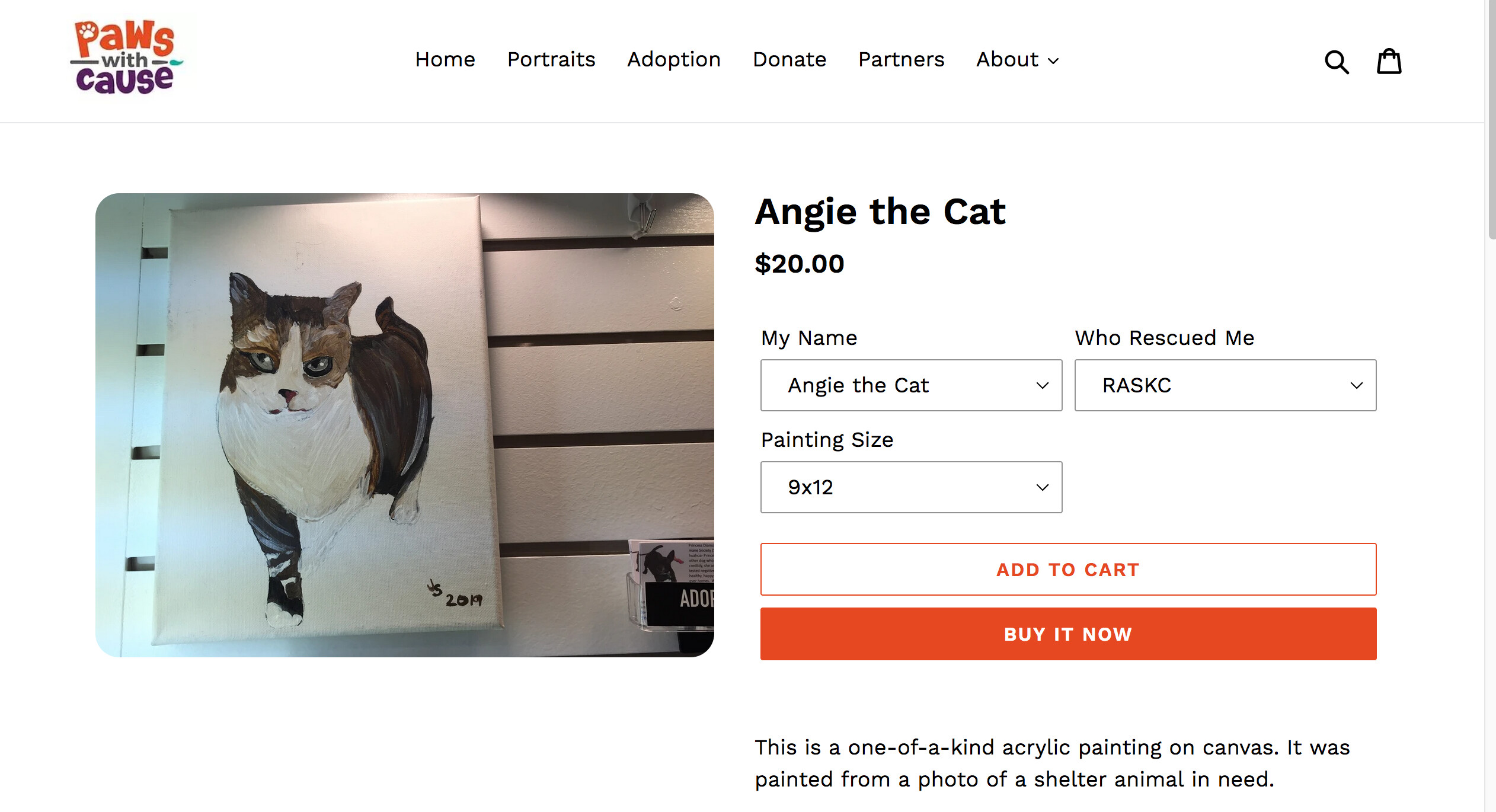The height and width of the screenshot is (812, 1496).
Task: Open the Who Rescued Me dropdown
Action: tap(1225, 385)
